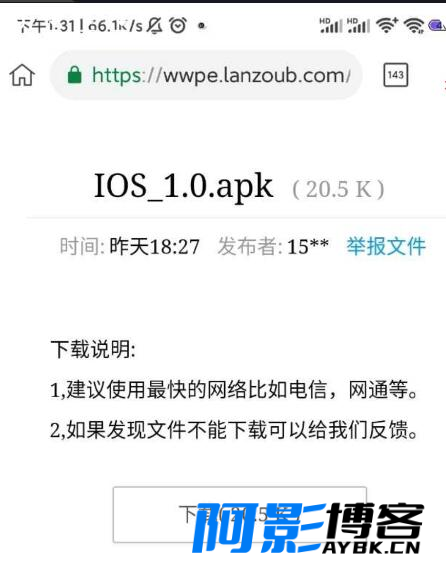Tap the browser home icon
Image resolution: width=446 pixels, height=564 pixels.
(22, 76)
